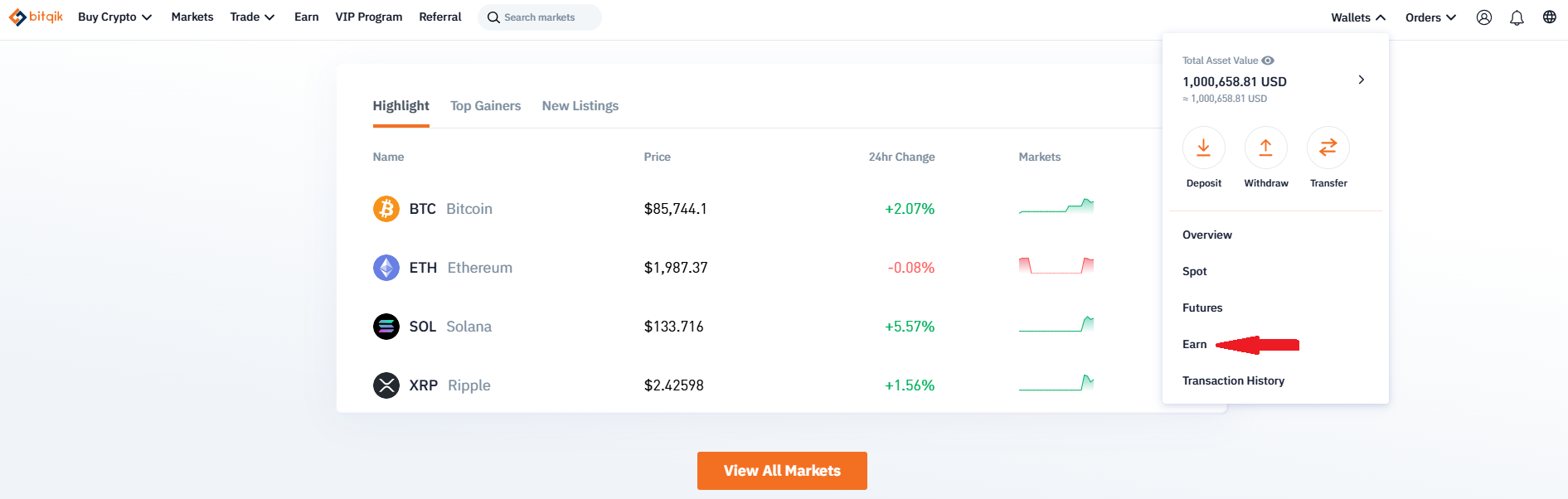Click the Ethereum price $1,987.37
This screenshot has height=499, width=1568.
click(676, 268)
